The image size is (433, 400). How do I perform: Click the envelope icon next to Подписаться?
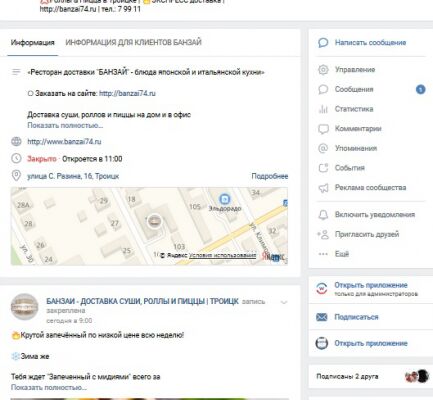[322, 317]
